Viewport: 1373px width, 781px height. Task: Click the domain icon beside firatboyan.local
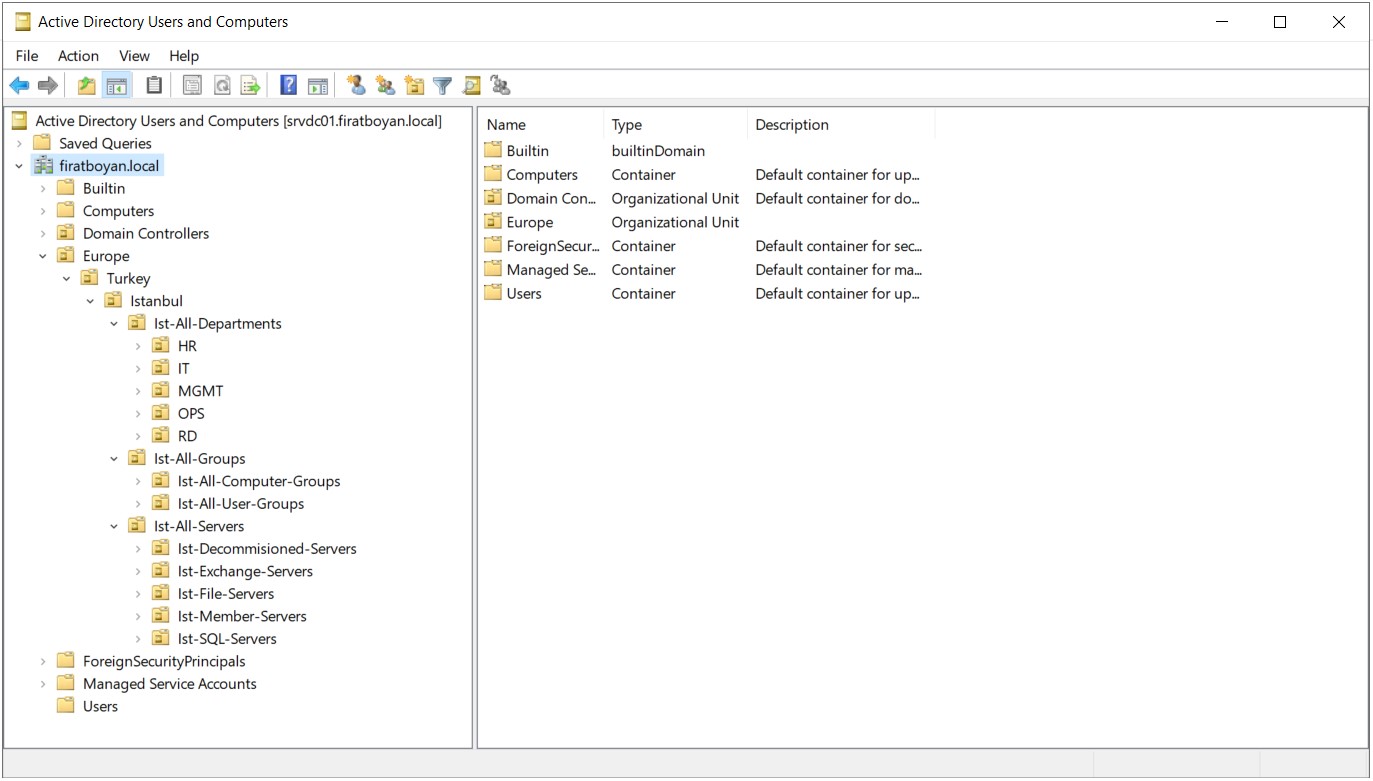43,166
